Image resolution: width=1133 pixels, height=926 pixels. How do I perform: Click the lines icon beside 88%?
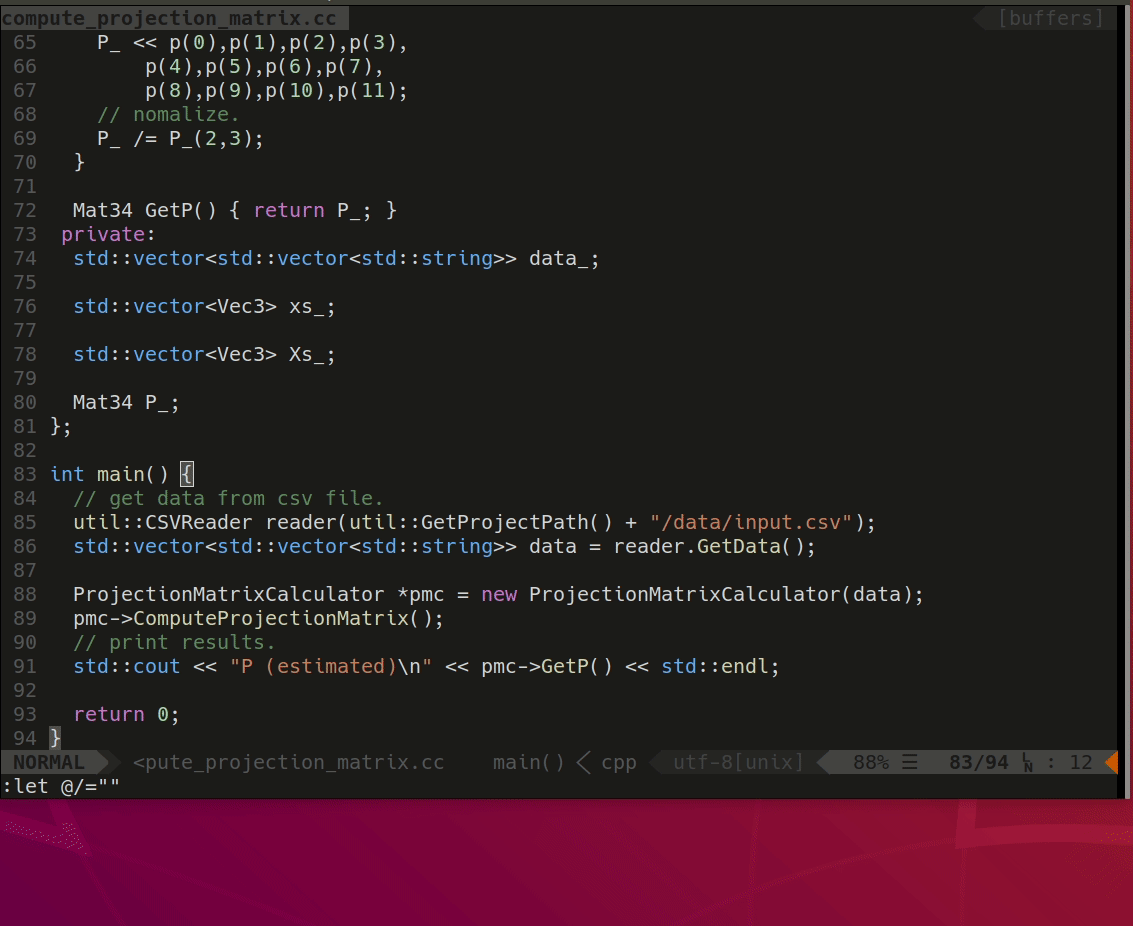pyautogui.click(x=910, y=762)
